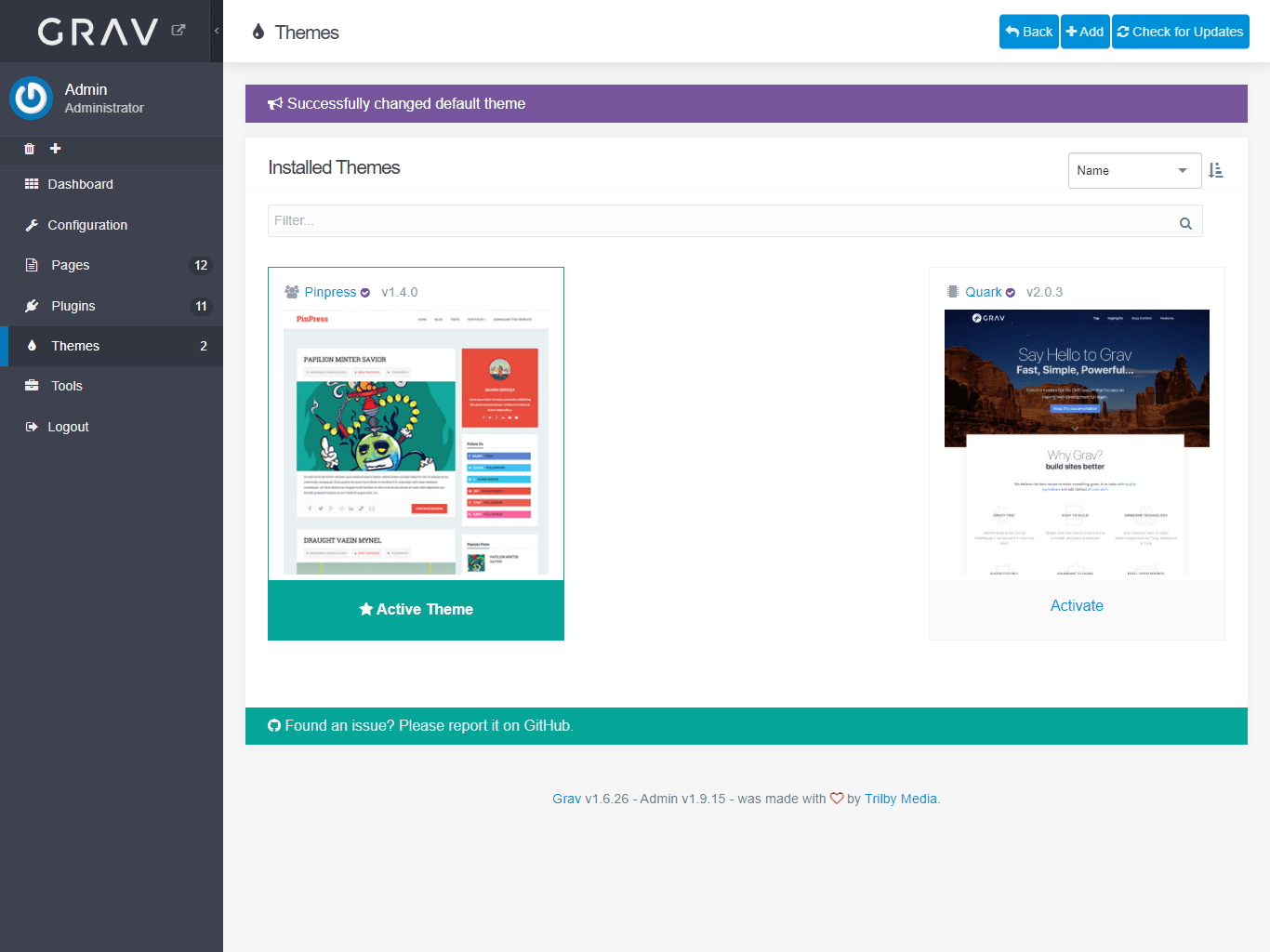Click the Pinpress team icon beside title
This screenshot has height=952, width=1270.
point(292,292)
